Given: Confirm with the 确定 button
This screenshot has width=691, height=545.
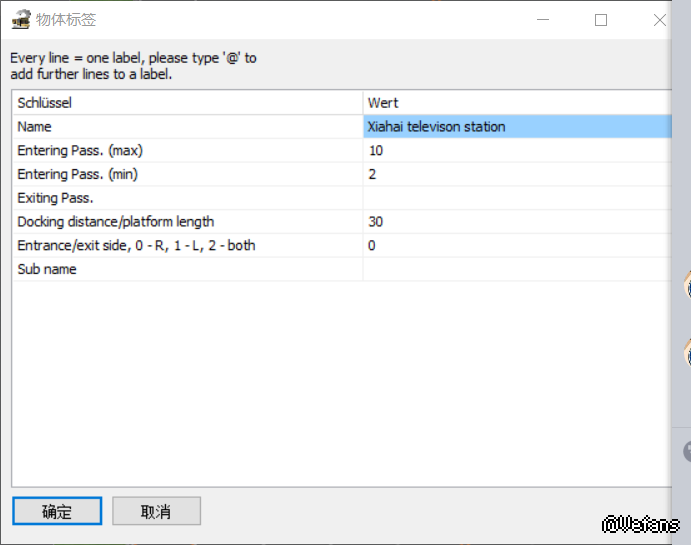Looking at the screenshot, I should (57, 511).
